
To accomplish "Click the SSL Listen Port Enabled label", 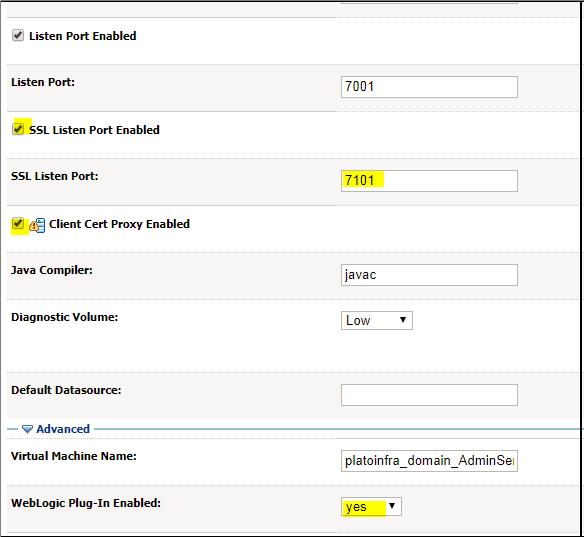I will pos(94,130).
